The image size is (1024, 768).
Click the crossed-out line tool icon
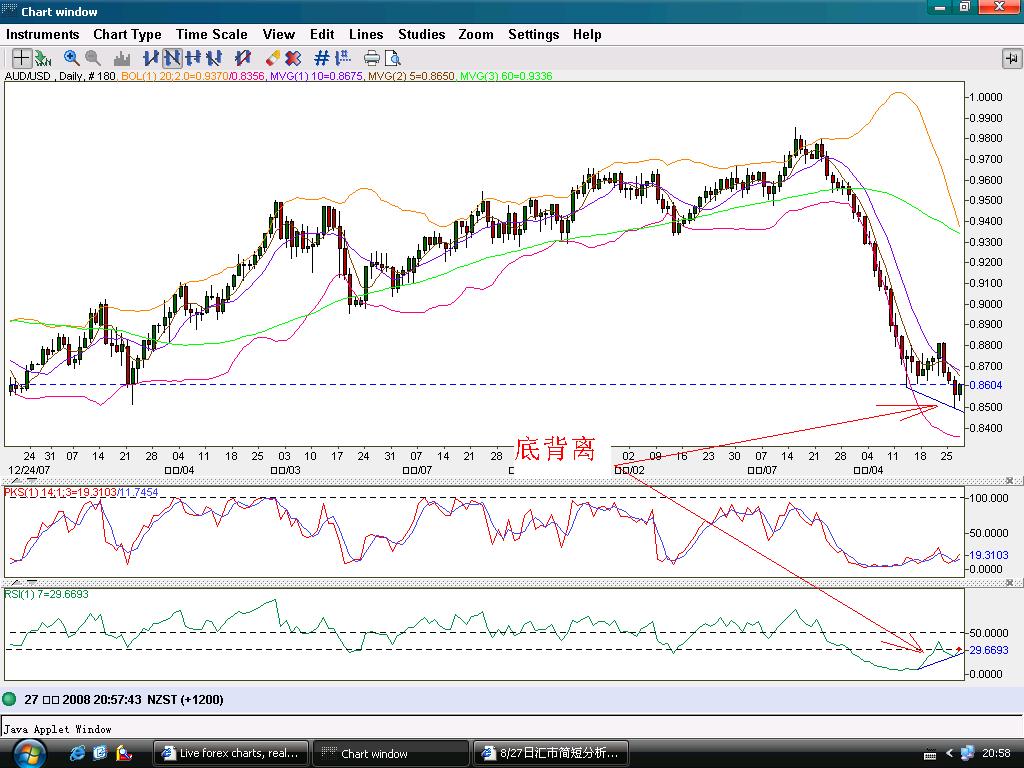click(x=243, y=58)
